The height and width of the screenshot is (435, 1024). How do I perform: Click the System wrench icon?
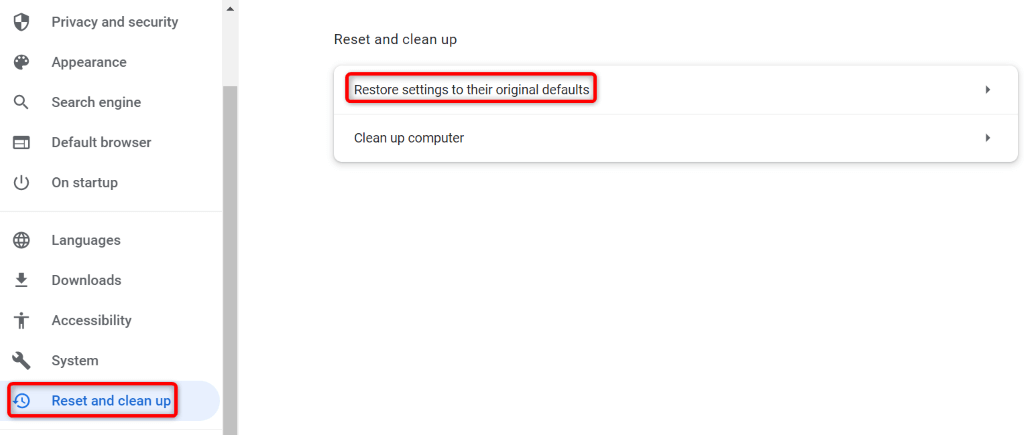click(21, 360)
